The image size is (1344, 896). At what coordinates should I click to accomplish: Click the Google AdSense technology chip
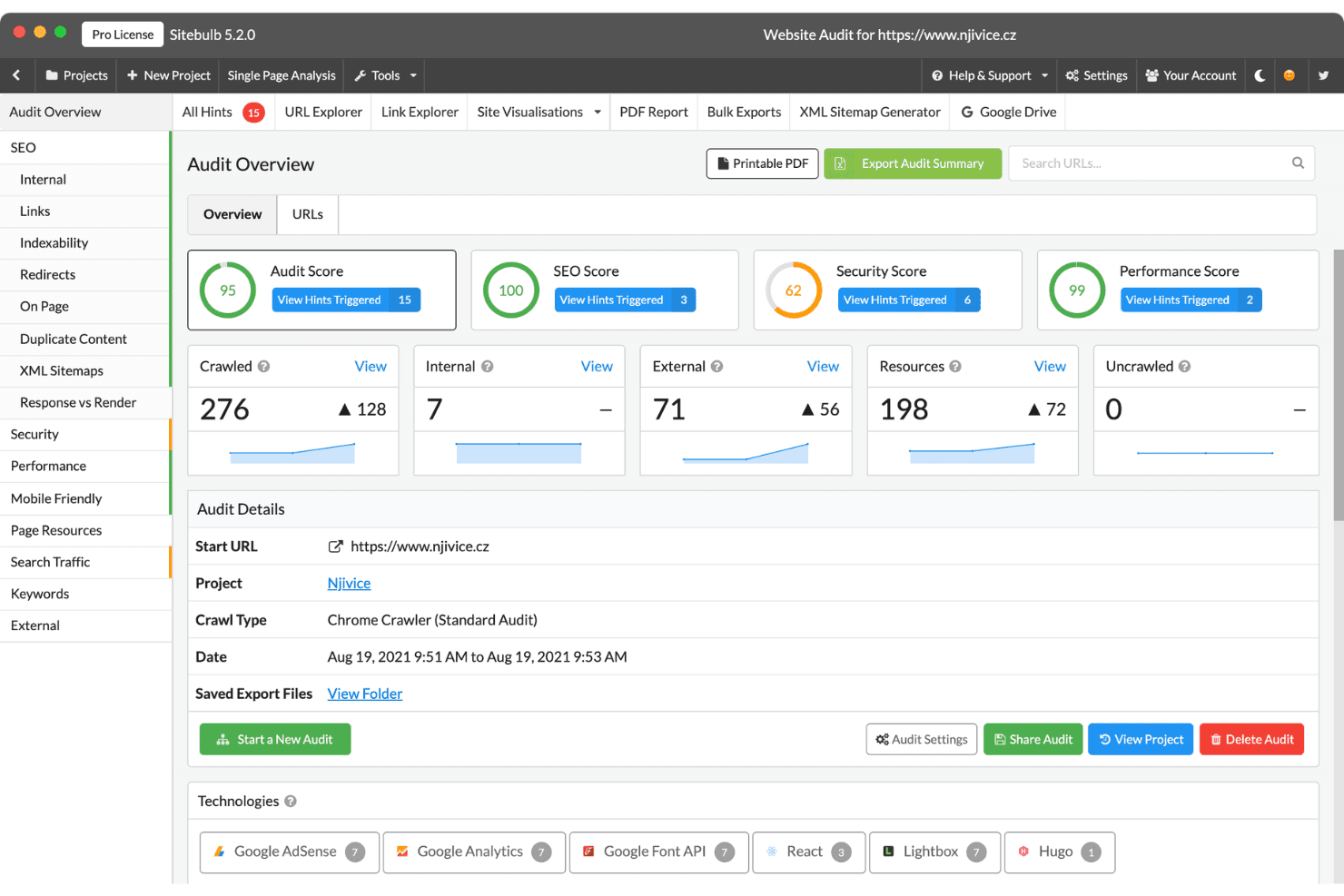289,852
